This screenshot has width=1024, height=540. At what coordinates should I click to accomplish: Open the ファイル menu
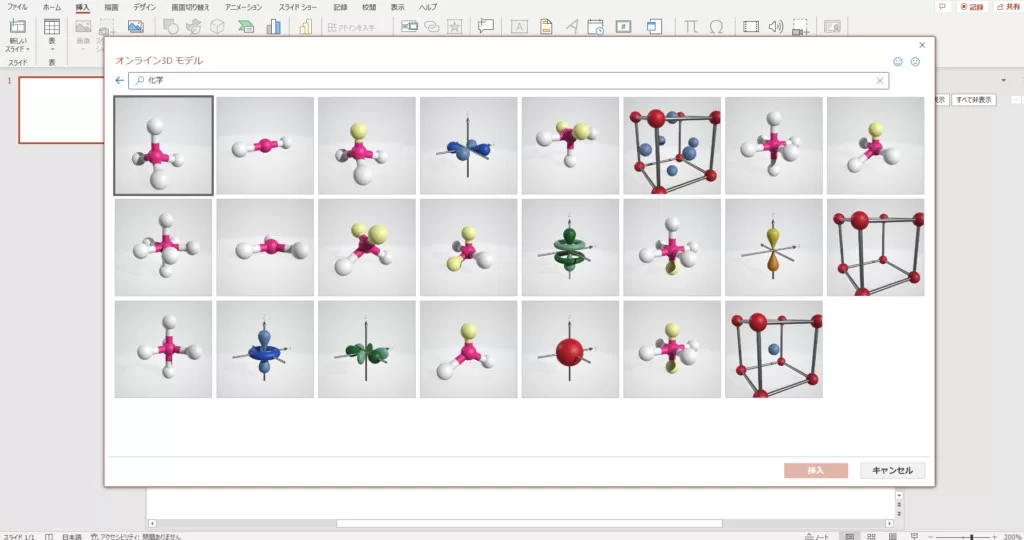click(x=17, y=7)
